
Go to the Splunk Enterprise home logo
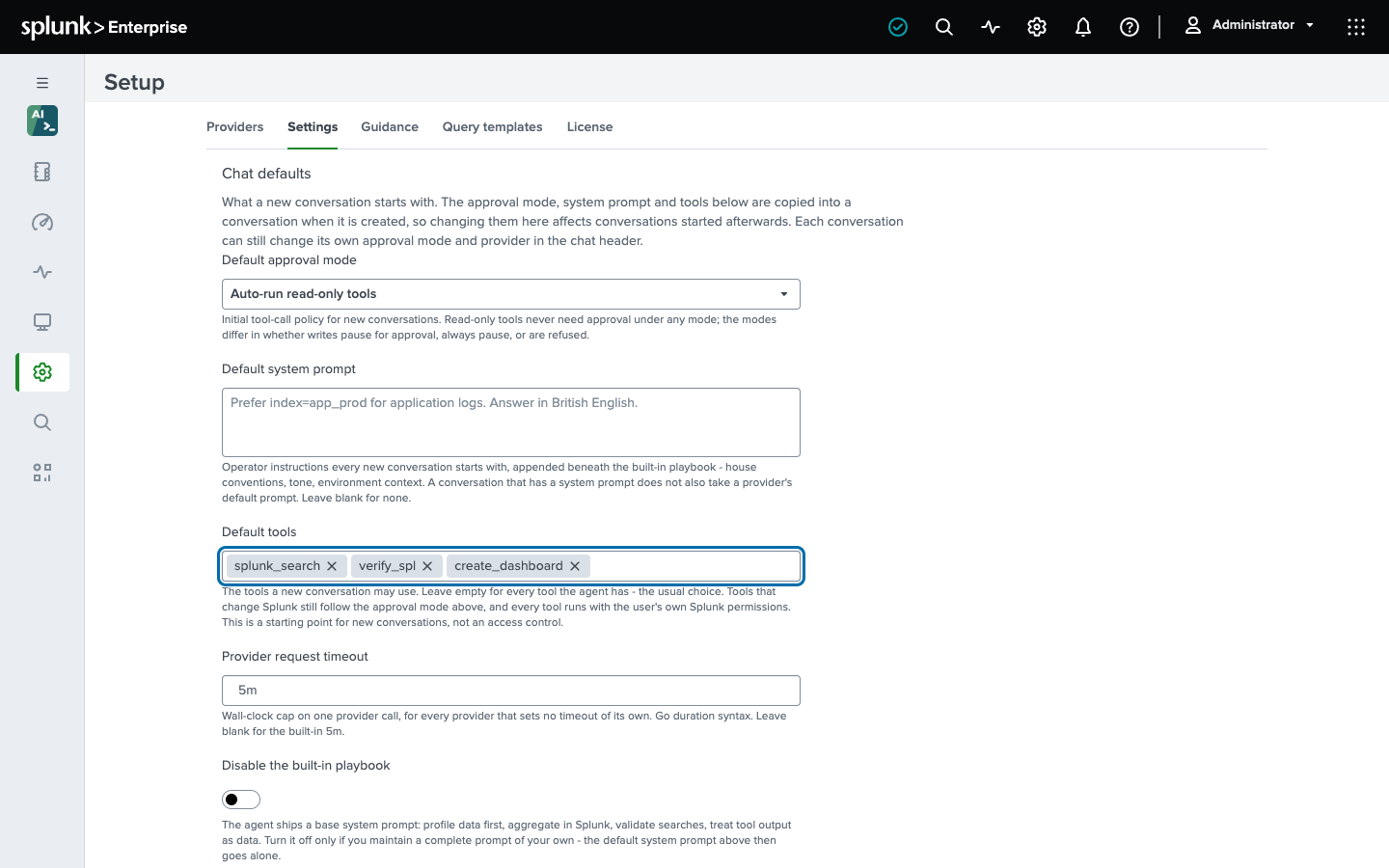click(104, 27)
